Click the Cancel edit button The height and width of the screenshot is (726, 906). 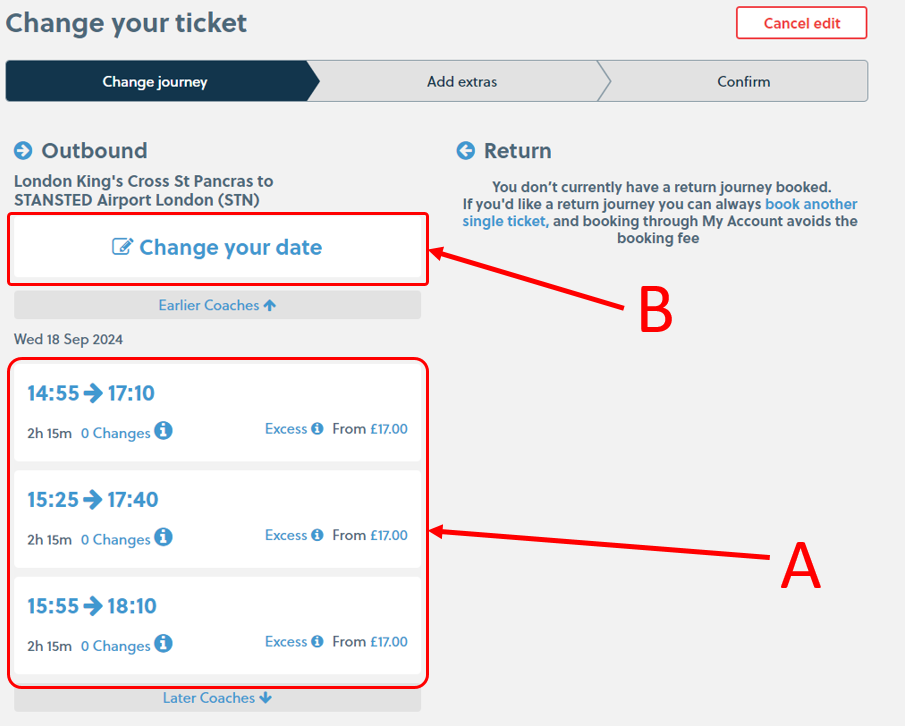click(800, 22)
